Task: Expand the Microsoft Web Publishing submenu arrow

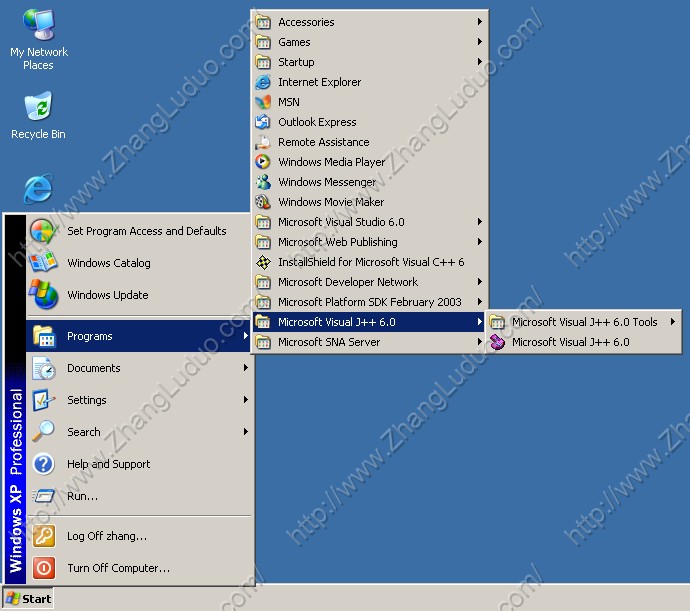Action: tap(480, 242)
